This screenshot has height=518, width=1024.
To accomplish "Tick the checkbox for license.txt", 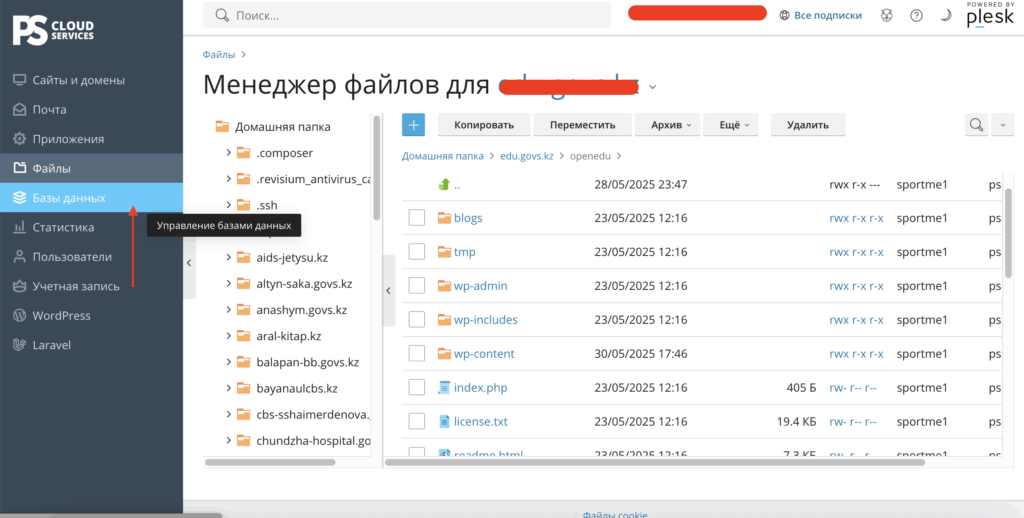I will tap(417, 421).
